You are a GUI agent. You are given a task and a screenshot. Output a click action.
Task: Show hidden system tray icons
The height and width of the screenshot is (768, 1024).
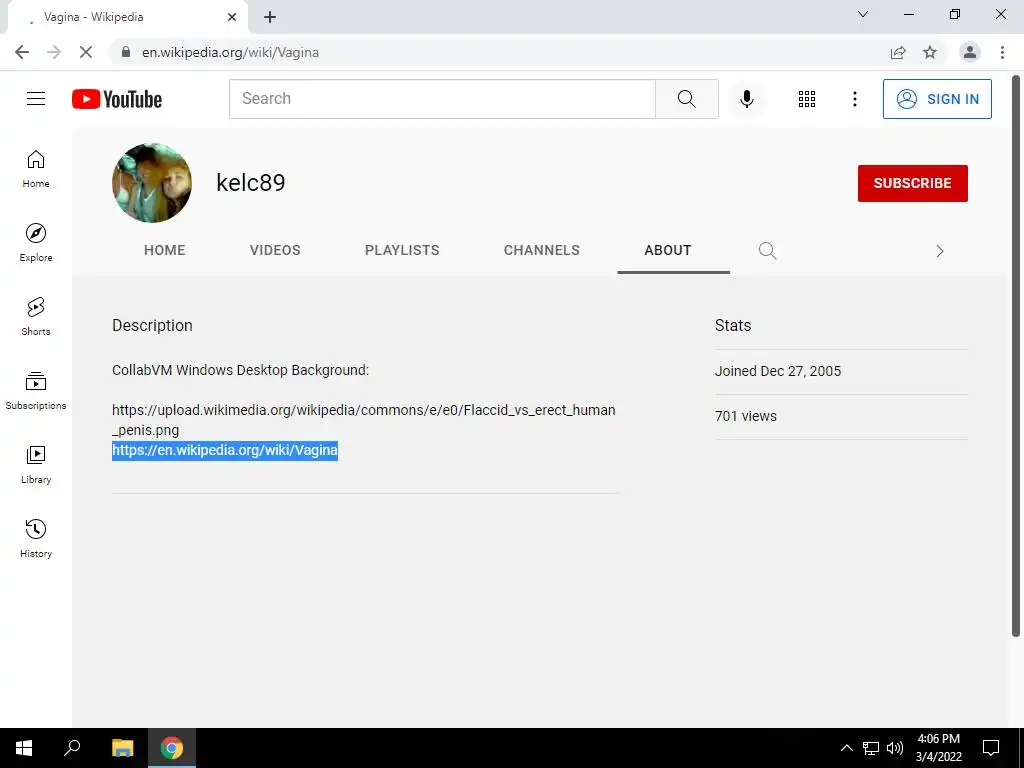point(846,748)
